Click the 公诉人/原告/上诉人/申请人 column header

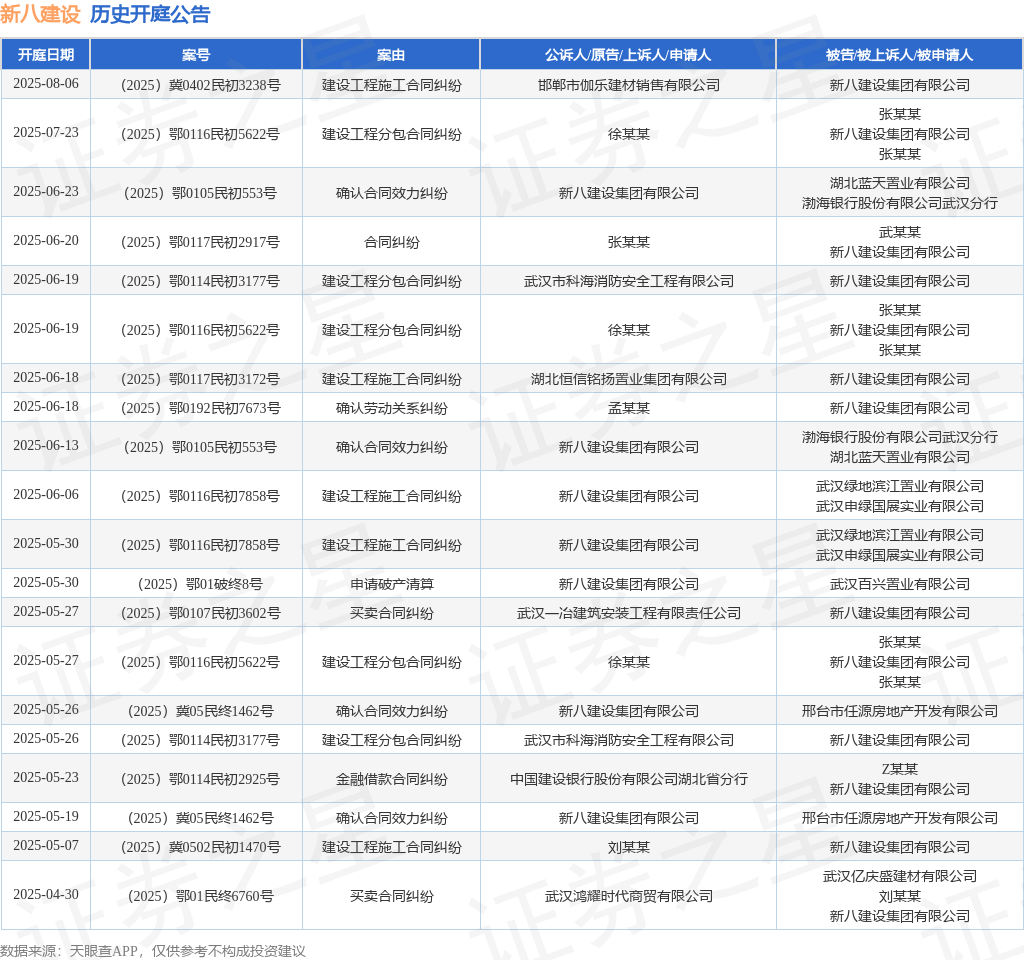point(628,55)
